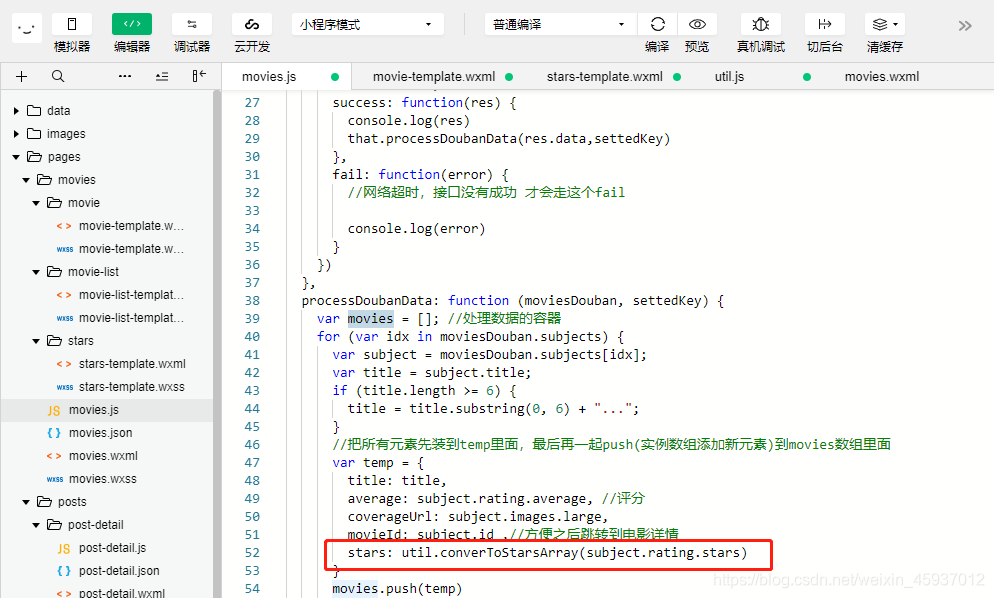Switch to the movies.js tab

[x=269, y=77]
